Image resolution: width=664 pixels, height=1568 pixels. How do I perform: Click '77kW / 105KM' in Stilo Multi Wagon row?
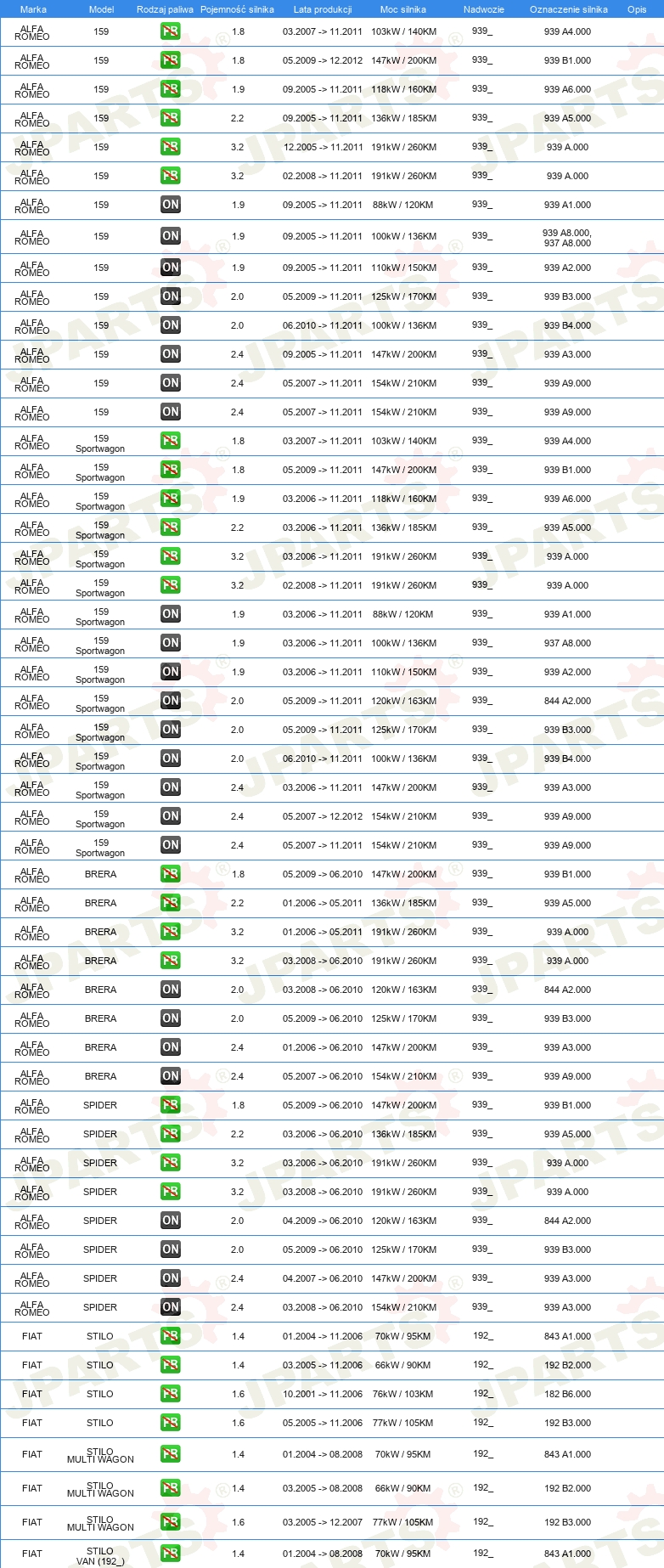pos(403,1522)
